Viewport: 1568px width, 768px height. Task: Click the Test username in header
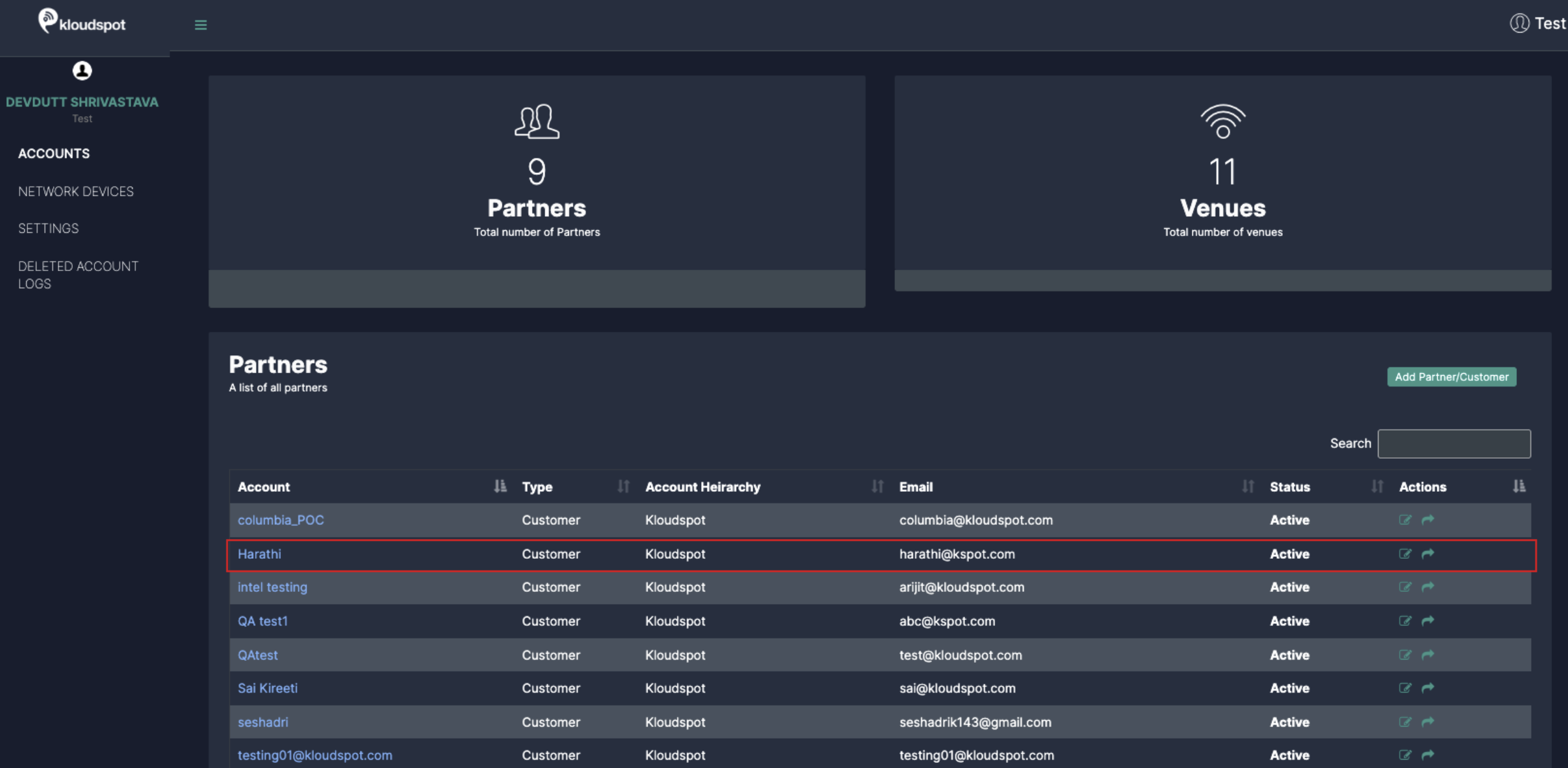(1550, 24)
